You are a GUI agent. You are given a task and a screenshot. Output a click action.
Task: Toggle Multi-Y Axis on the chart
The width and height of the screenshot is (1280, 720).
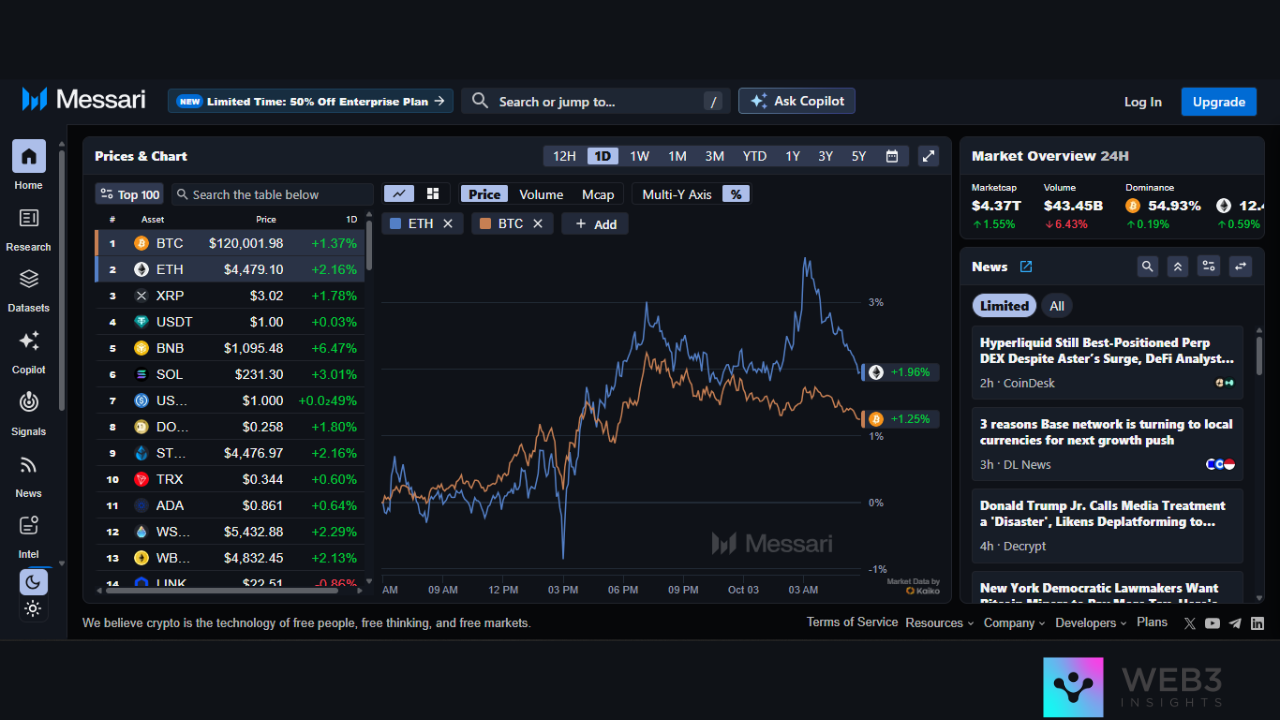pyautogui.click(x=677, y=194)
